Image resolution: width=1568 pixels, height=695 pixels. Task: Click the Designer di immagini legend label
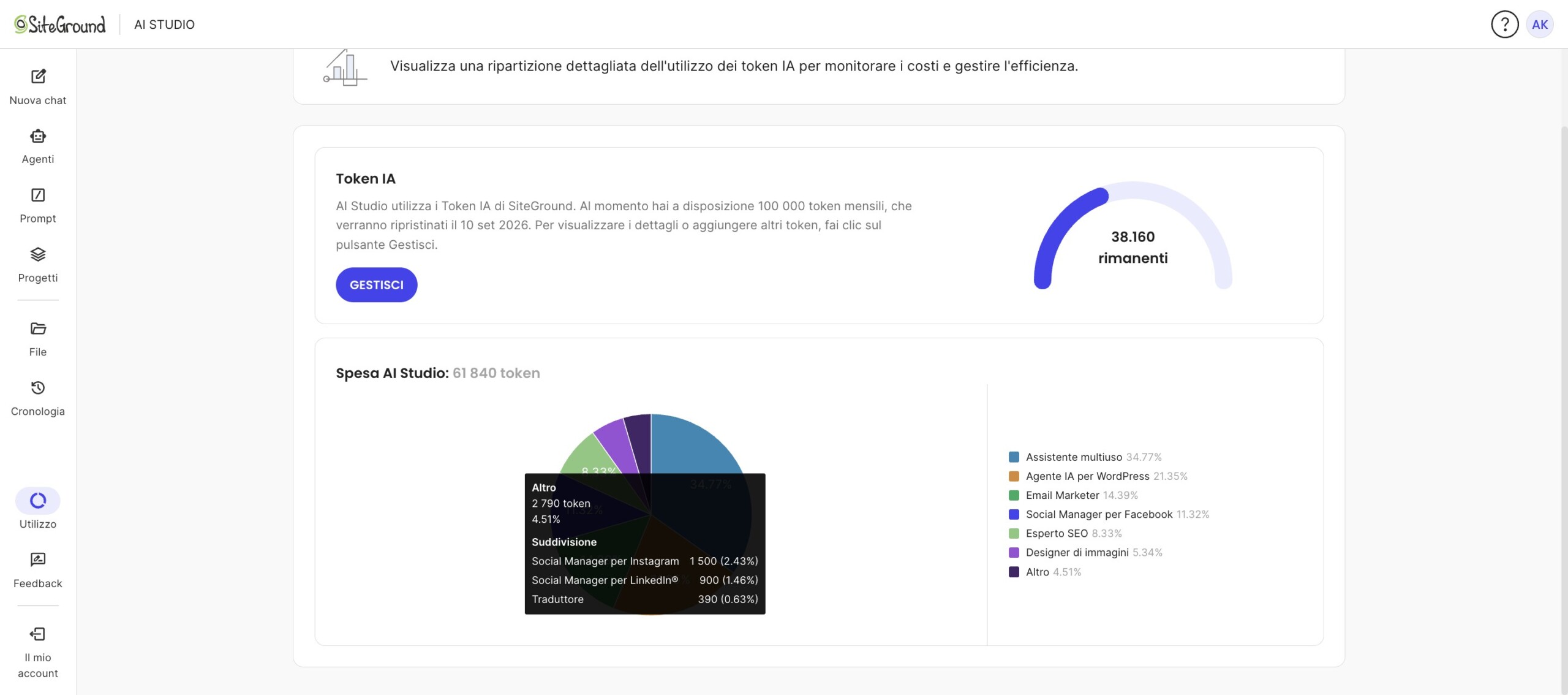coord(1077,553)
